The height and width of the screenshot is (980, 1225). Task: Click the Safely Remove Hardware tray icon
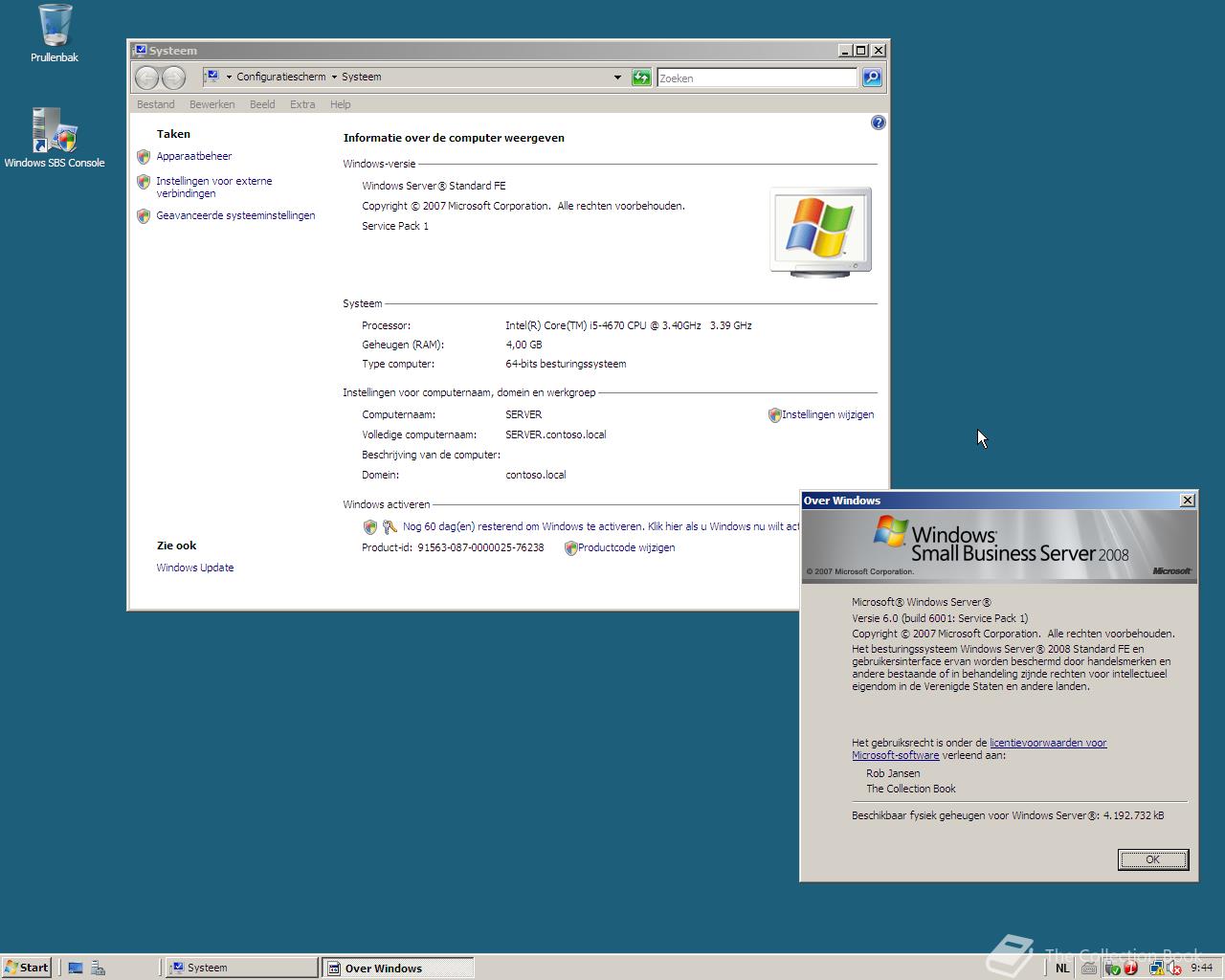pos(1113,968)
